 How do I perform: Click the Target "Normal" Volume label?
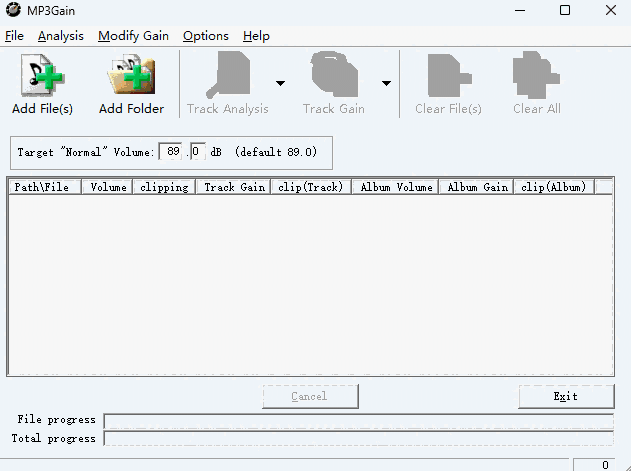[86, 152]
